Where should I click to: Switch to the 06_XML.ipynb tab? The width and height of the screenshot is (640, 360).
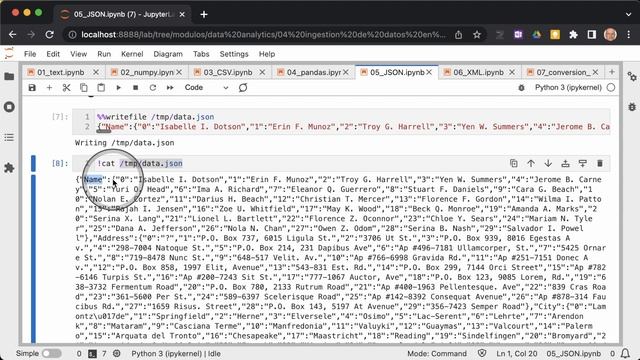point(478,72)
